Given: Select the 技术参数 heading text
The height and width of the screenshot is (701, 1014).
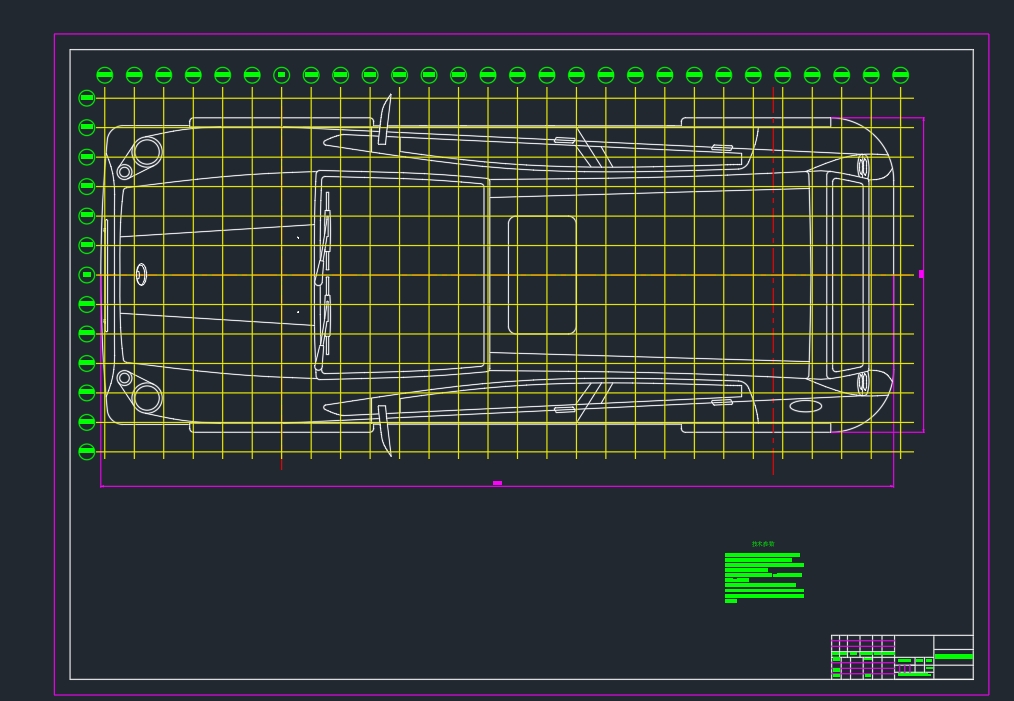Looking at the screenshot, I should click(x=763, y=544).
